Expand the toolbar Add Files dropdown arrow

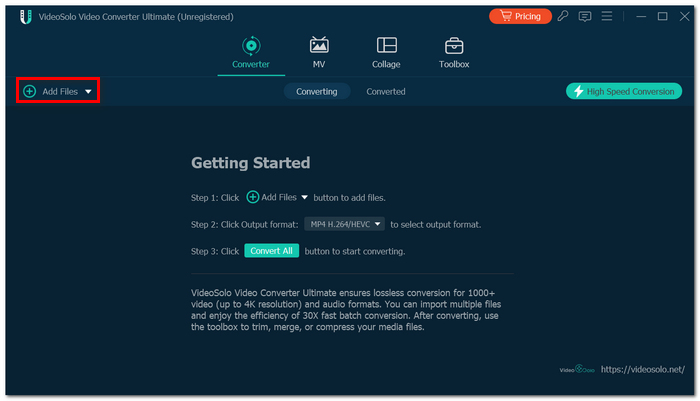88,92
